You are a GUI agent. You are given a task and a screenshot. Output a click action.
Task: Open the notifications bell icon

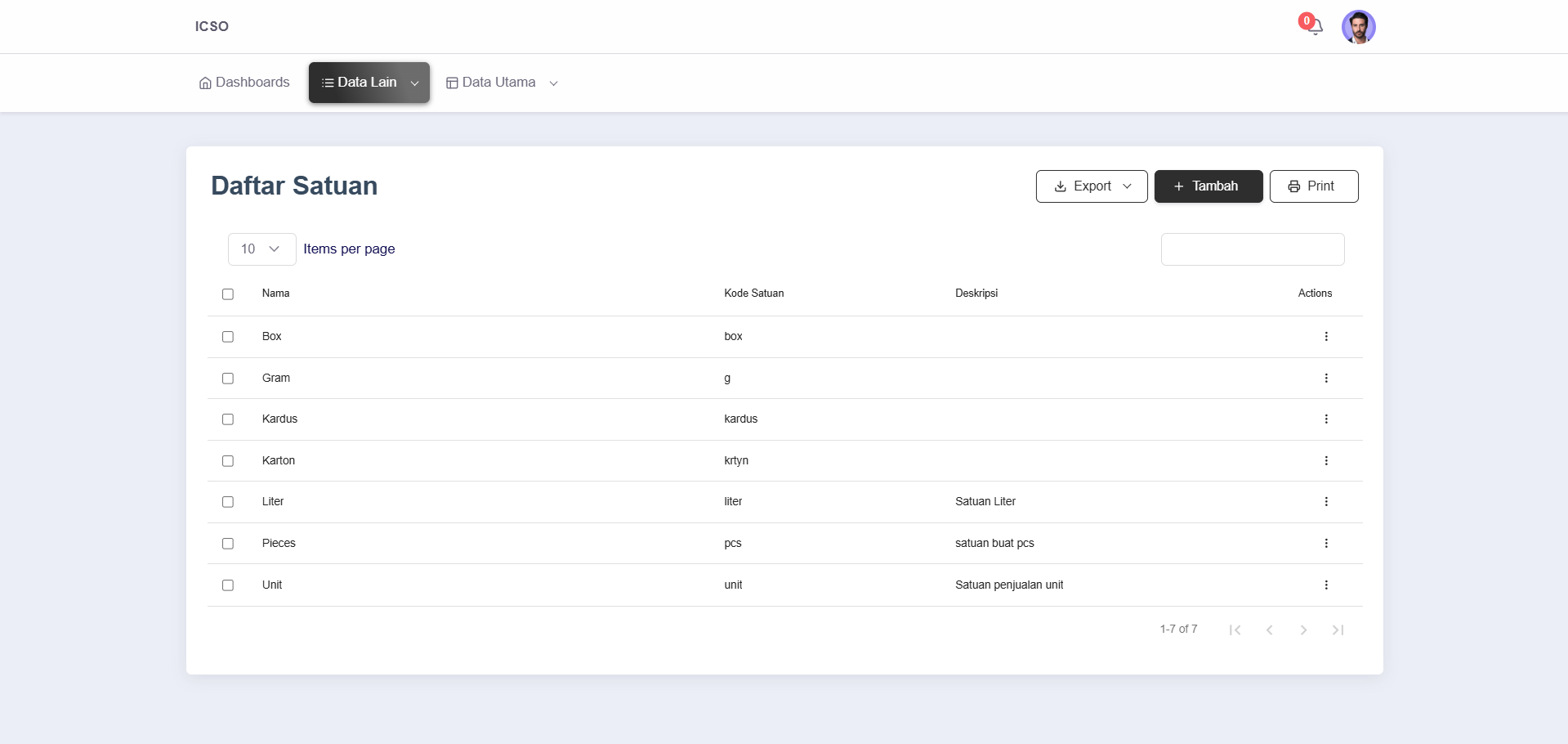(x=1315, y=27)
